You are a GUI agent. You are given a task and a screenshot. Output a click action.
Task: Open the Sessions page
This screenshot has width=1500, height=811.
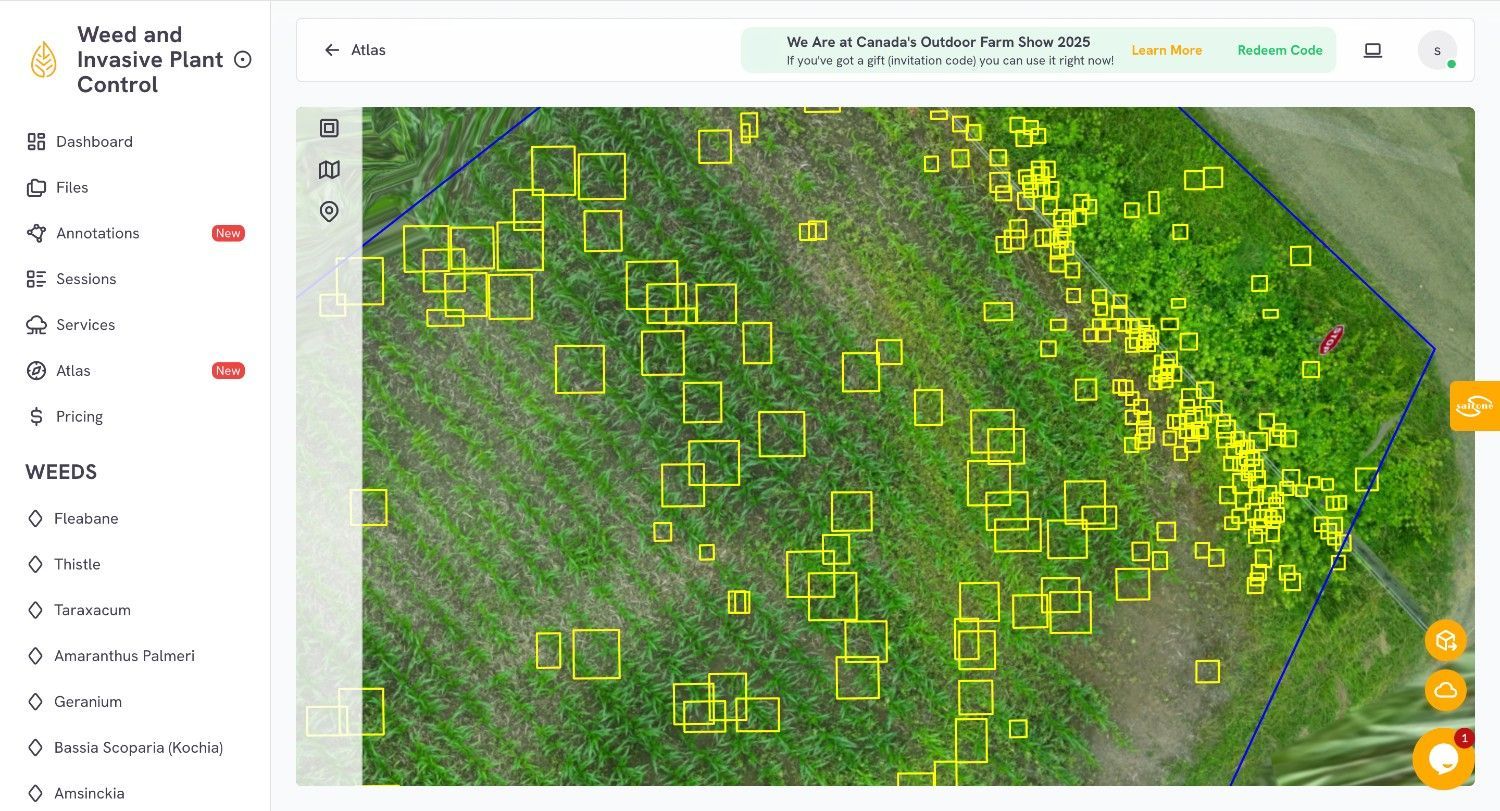pyautogui.click(x=86, y=279)
